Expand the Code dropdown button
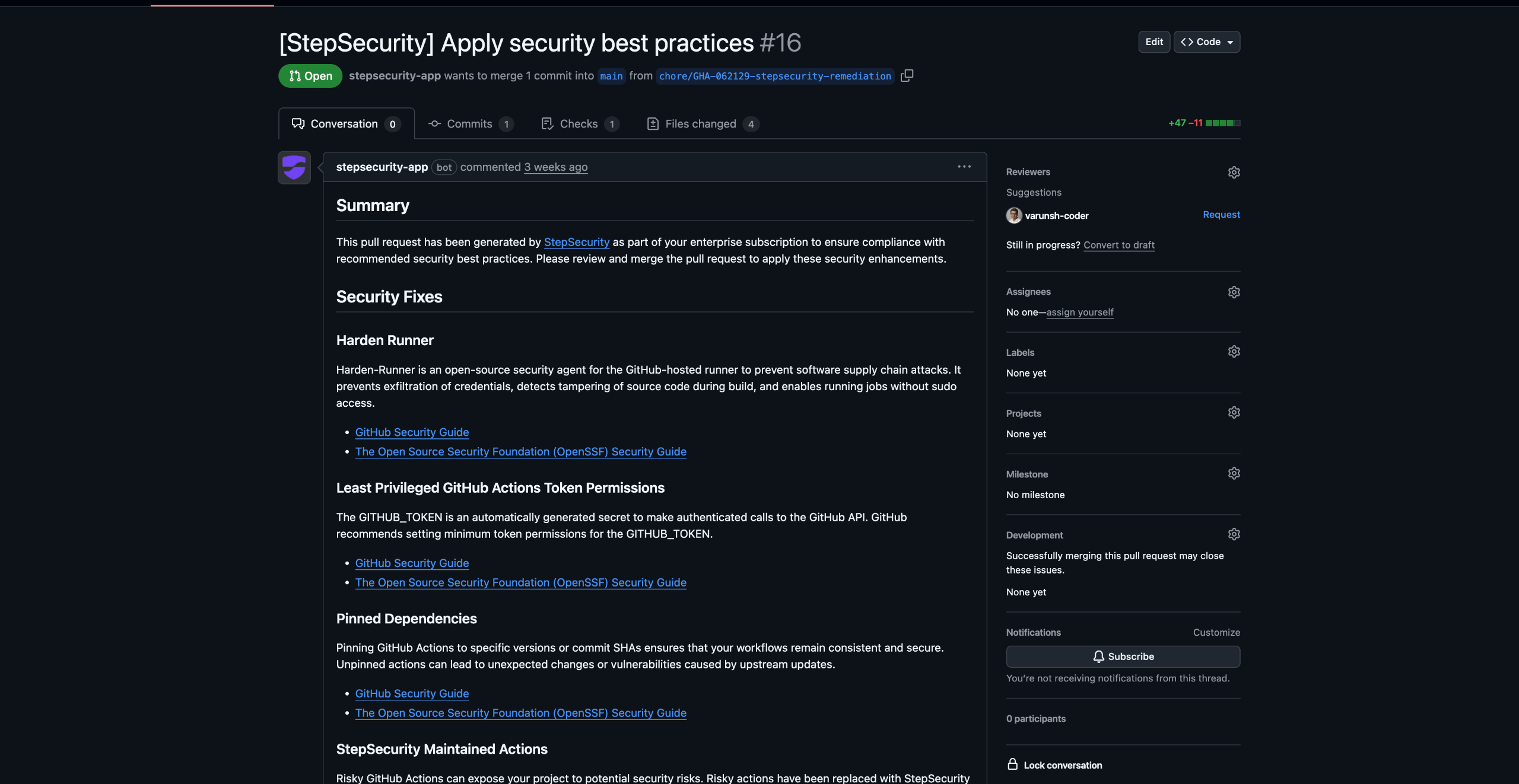The height and width of the screenshot is (784, 1519). (x=1206, y=42)
